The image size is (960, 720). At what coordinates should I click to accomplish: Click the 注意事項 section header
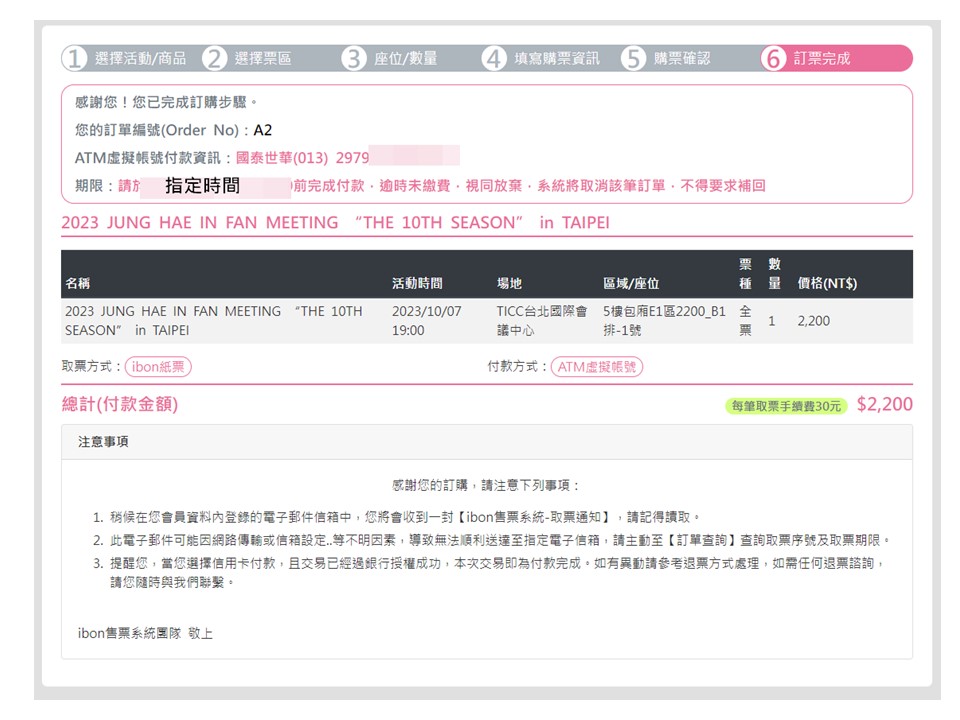103,441
